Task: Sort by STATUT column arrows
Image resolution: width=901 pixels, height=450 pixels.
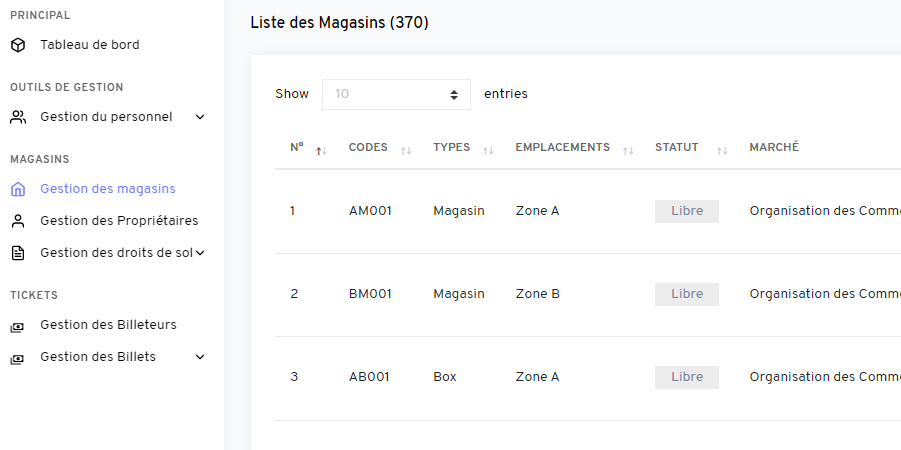Action: pos(722,151)
